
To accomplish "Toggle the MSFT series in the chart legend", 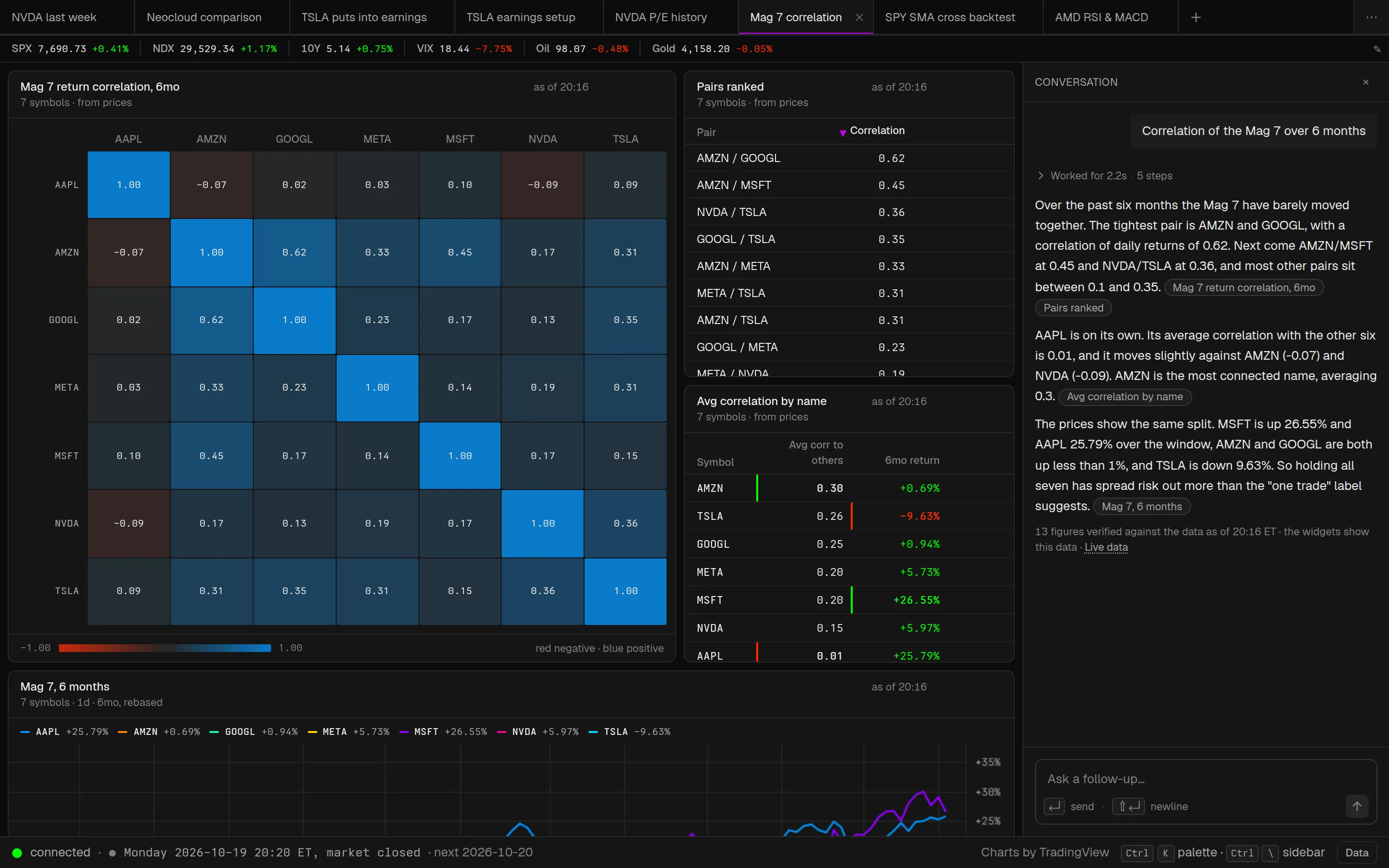I will pos(443,732).
